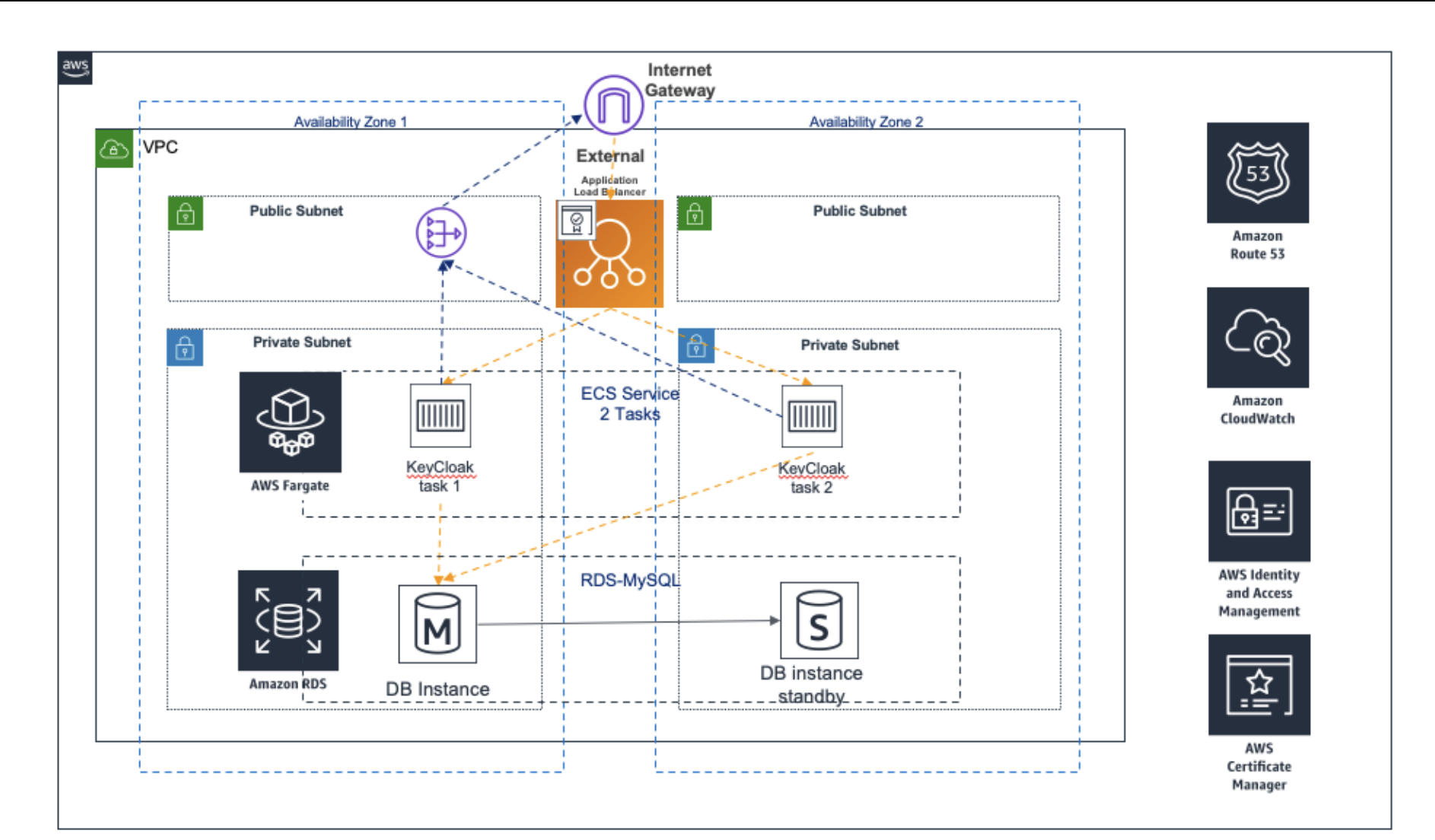Click the External Application Load Balancer label
Image resolution: width=1435 pixels, height=840 pixels.
pos(609,172)
